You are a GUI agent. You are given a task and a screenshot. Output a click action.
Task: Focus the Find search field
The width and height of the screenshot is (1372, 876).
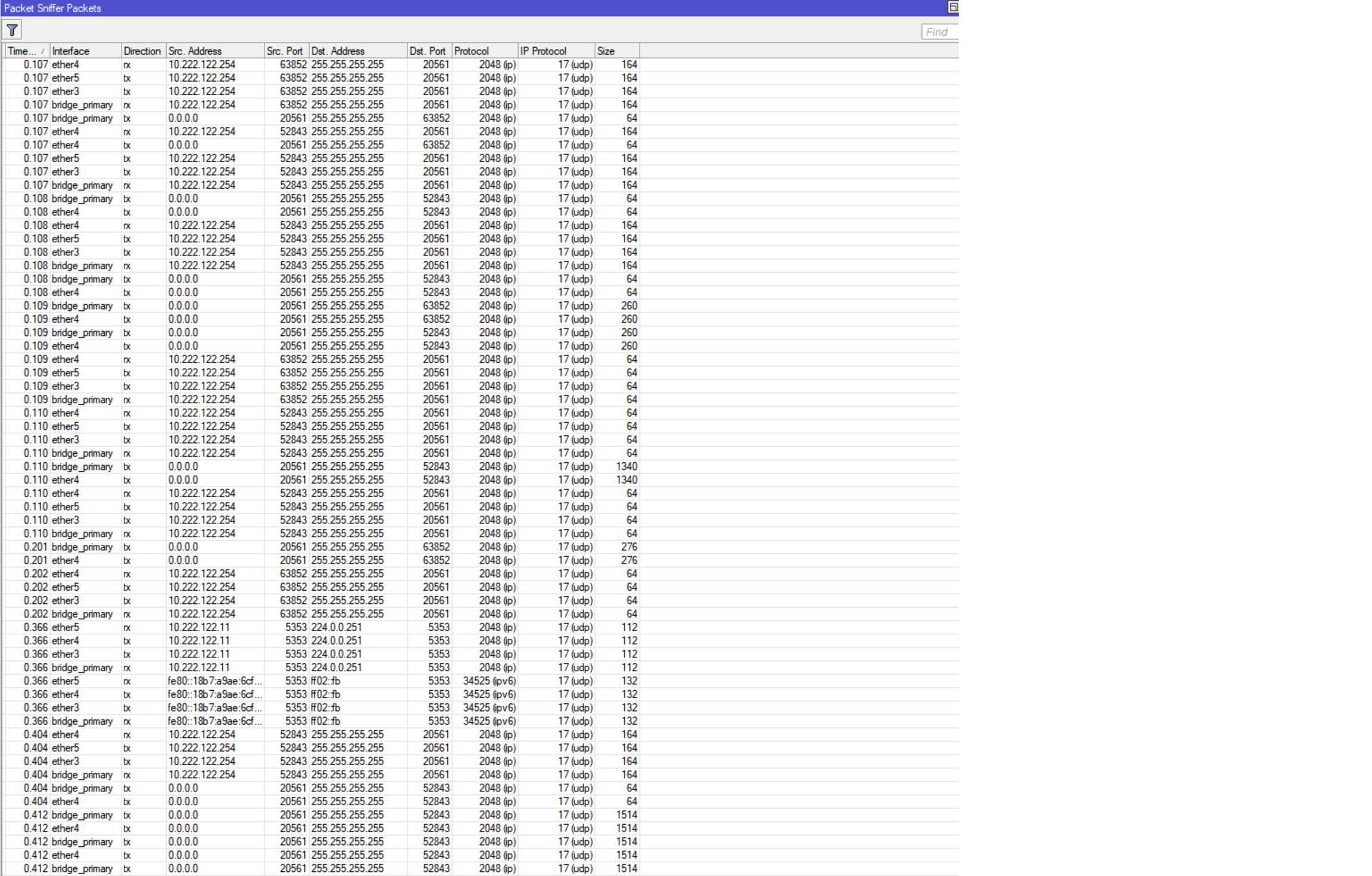click(x=940, y=32)
